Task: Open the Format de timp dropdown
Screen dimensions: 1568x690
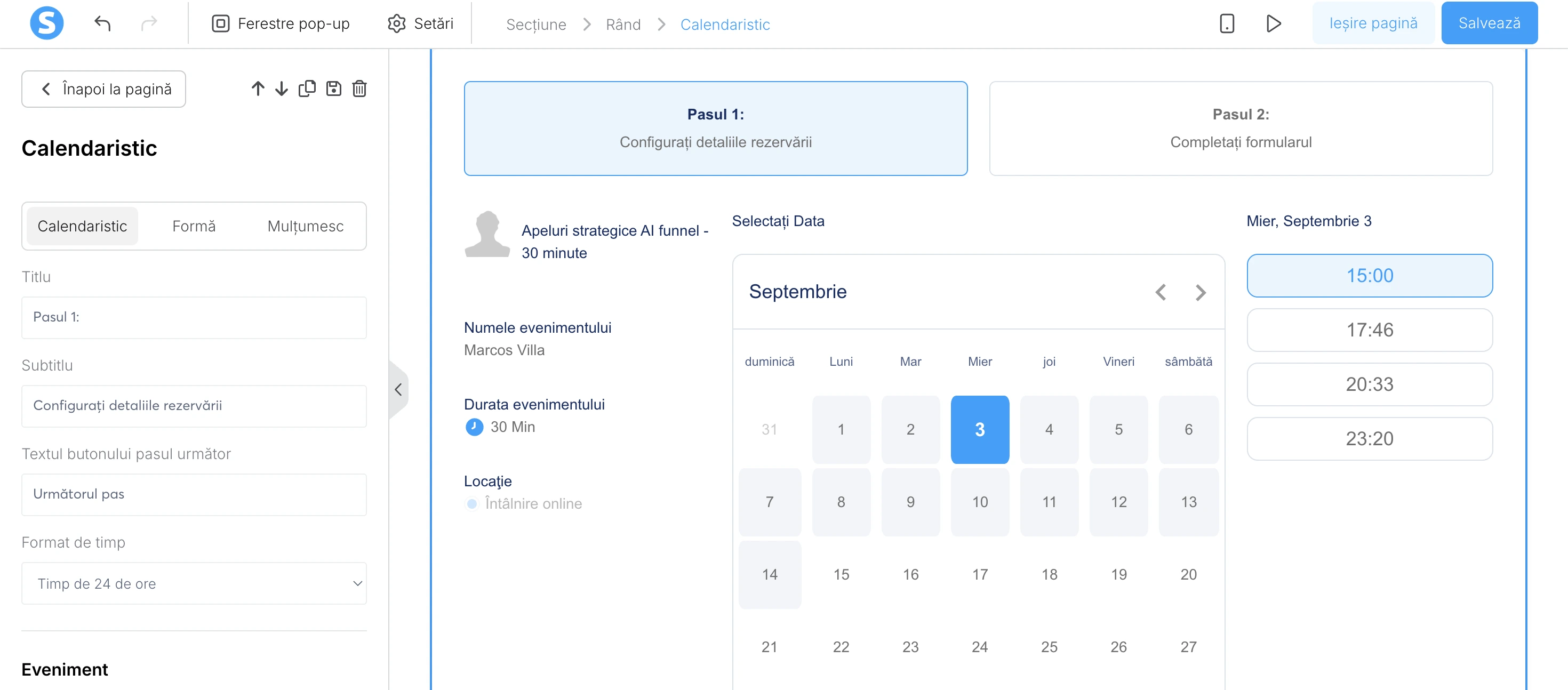Action: [194, 583]
